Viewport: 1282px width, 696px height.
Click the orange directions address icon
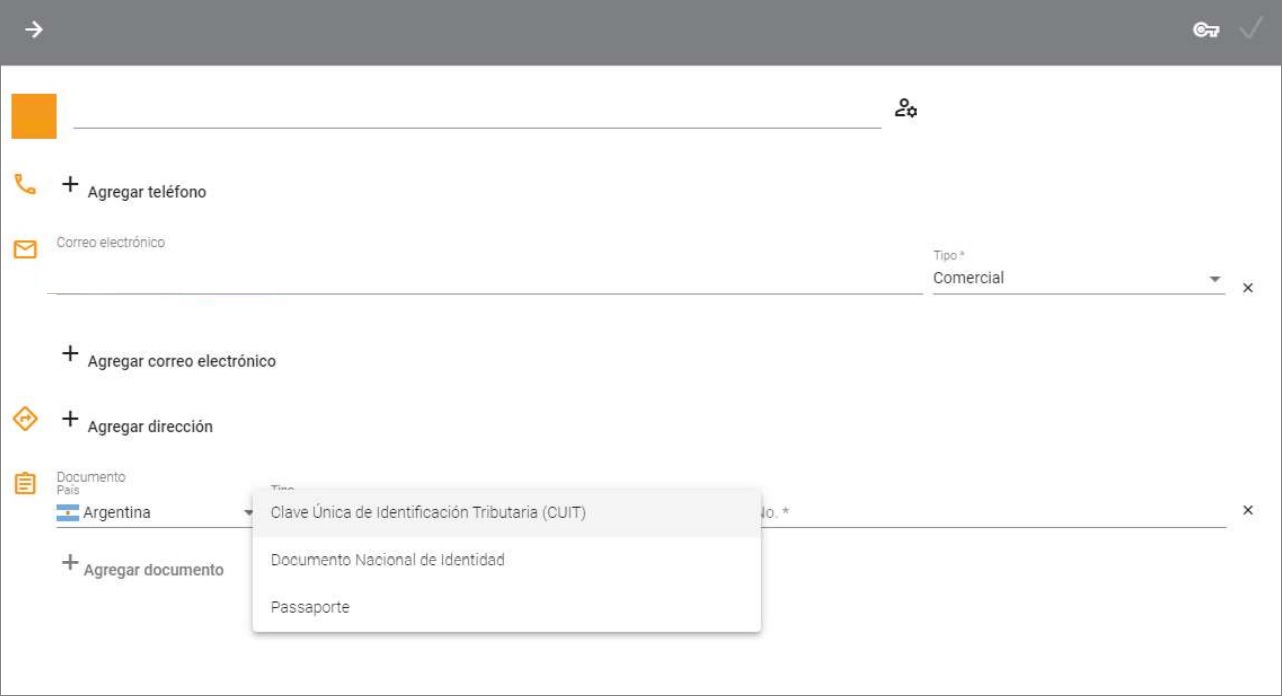(x=25, y=418)
